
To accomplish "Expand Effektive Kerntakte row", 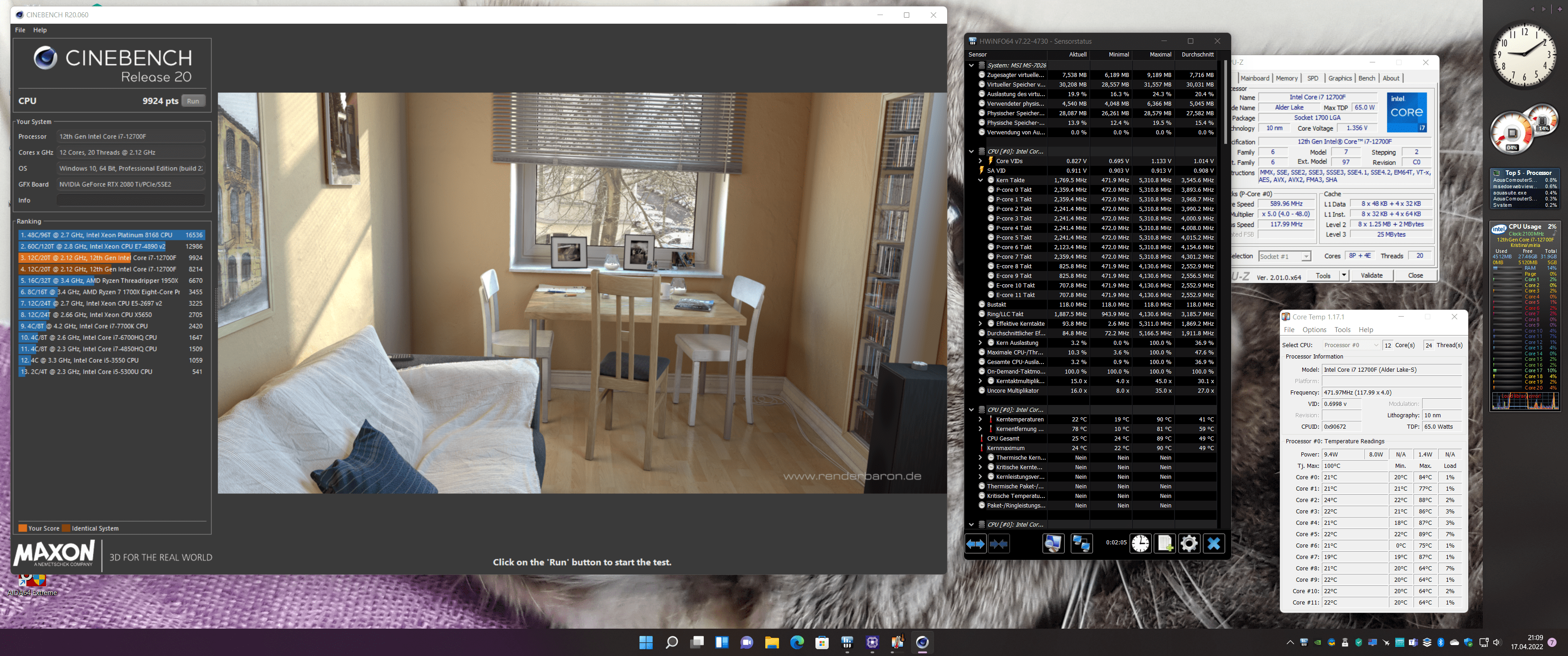I will point(980,324).
